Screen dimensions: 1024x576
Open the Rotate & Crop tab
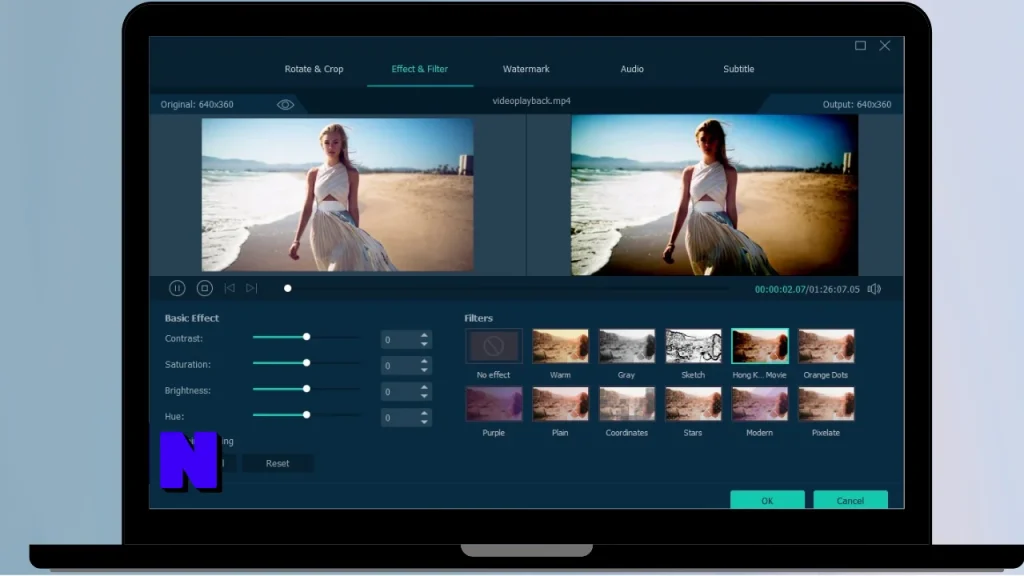[x=313, y=69]
